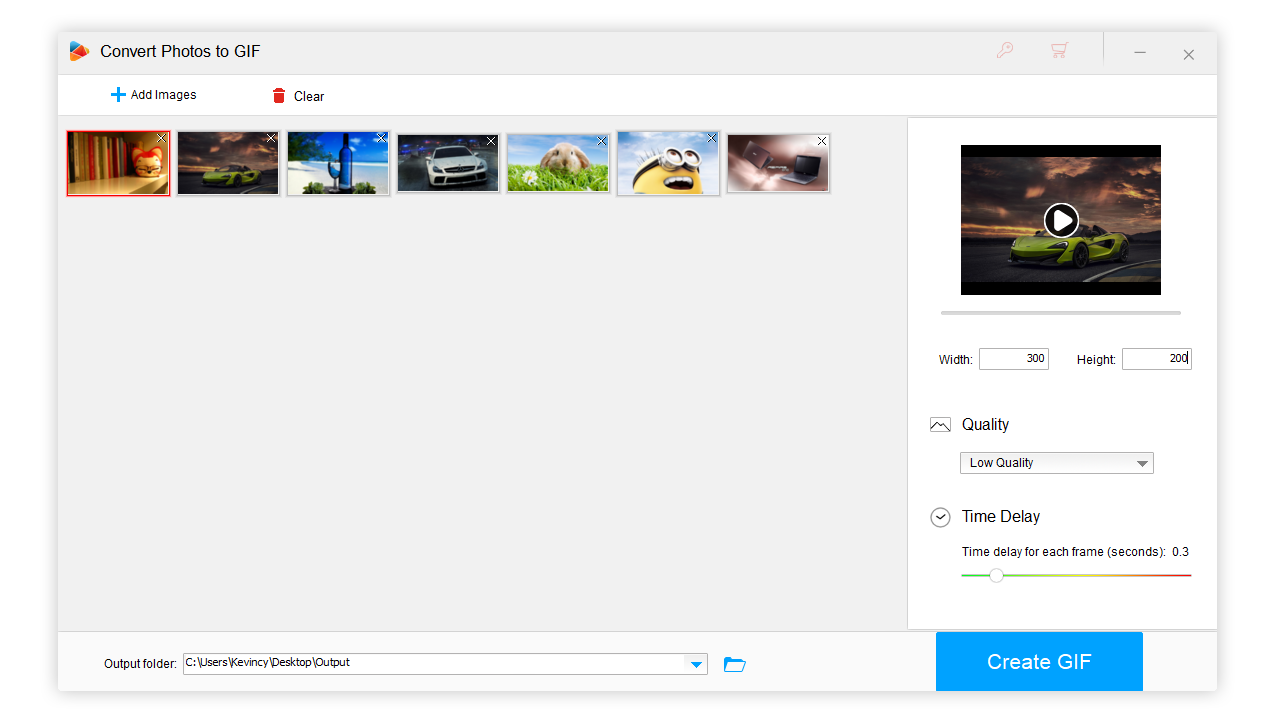Click the Quality section image icon

[x=940, y=424]
